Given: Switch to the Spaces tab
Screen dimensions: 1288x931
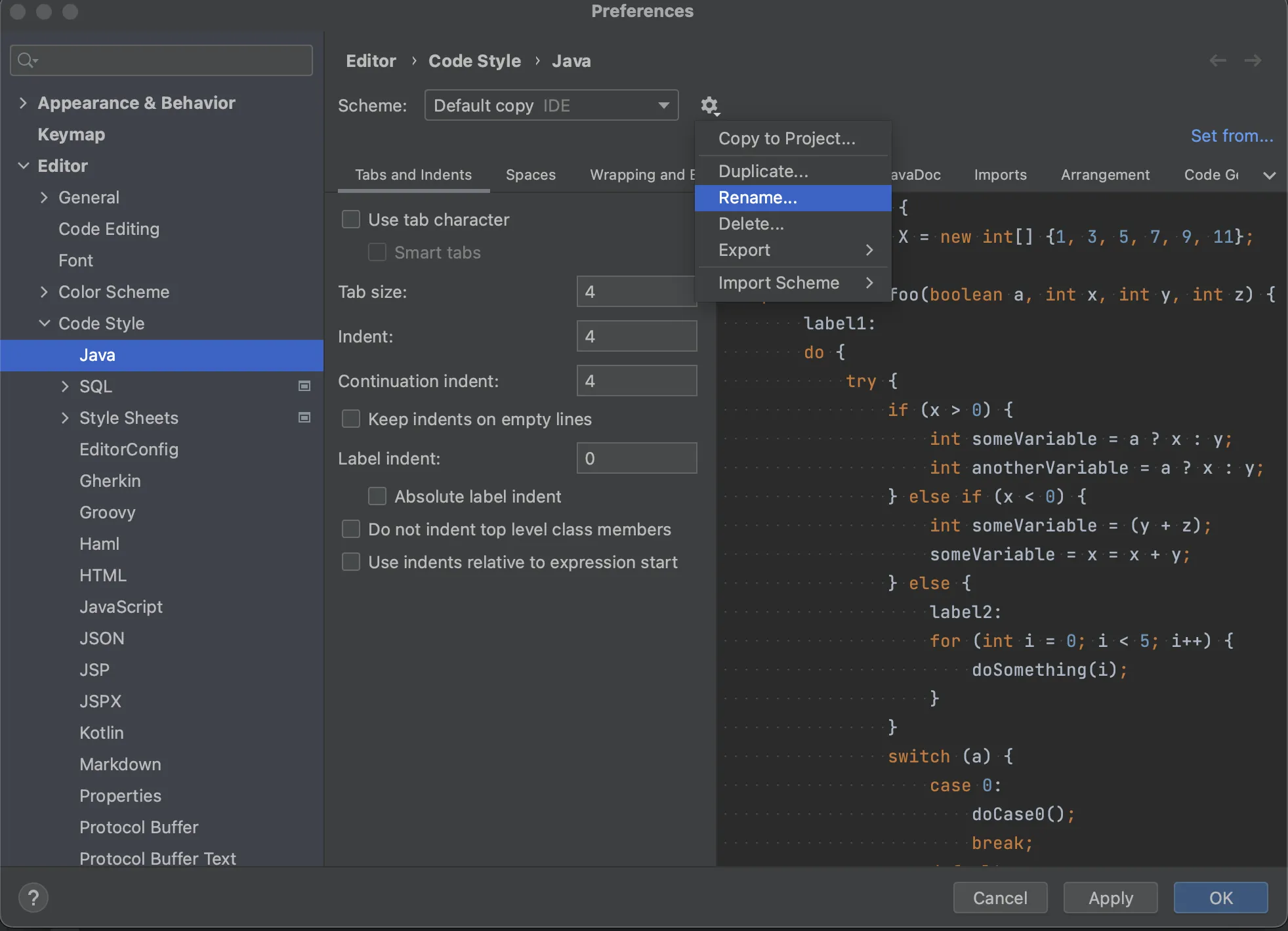Looking at the screenshot, I should click(531, 174).
